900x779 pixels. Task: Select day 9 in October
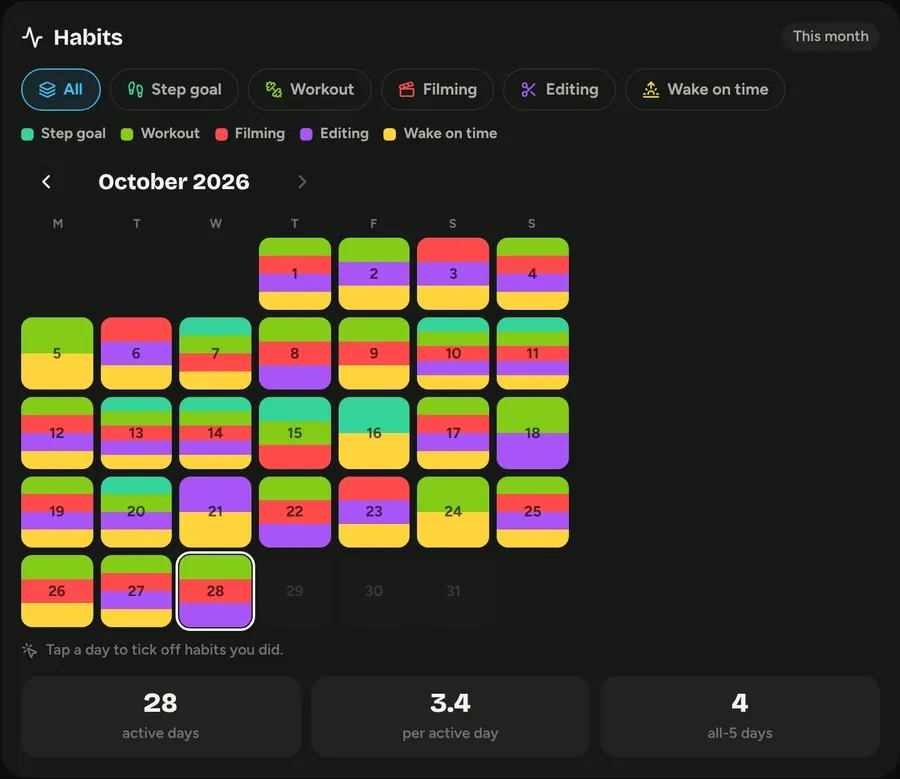coord(374,353)
